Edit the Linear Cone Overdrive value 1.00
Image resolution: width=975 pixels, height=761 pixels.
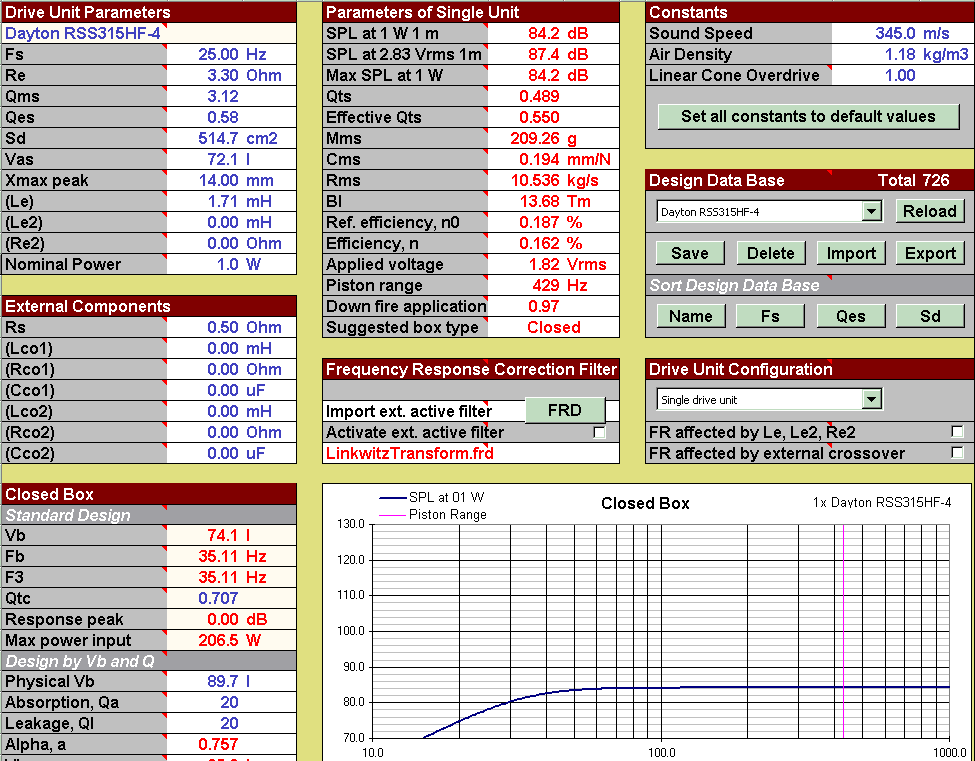pyautogui.click(x=902, y=75)
